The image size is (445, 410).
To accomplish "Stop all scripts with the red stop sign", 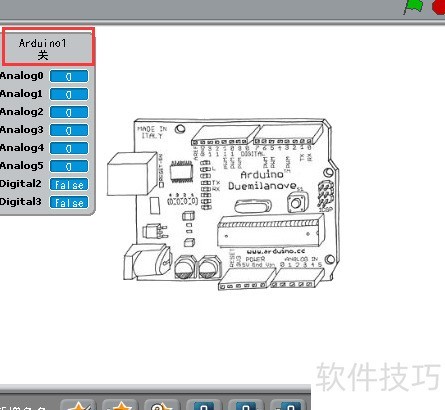I will [439, 7].
